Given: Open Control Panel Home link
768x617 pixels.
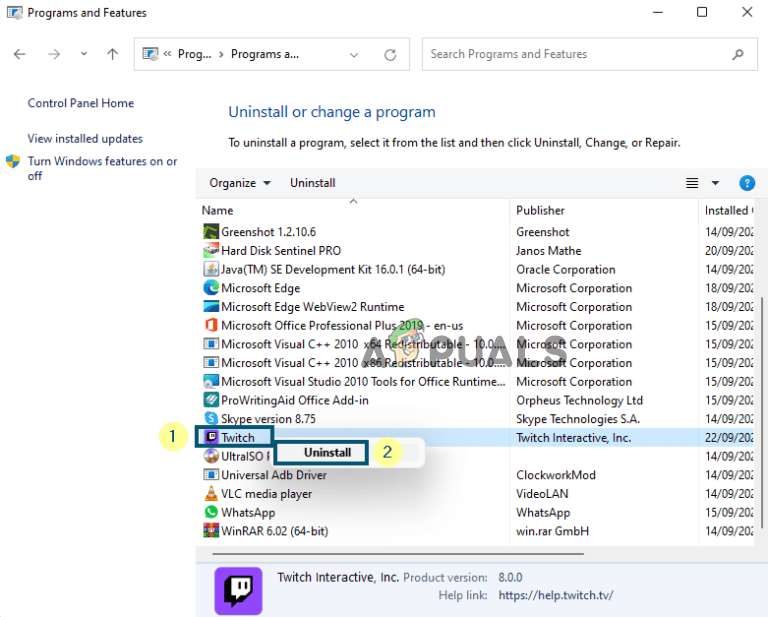Looking at the screenshot, I should (81, 103).
